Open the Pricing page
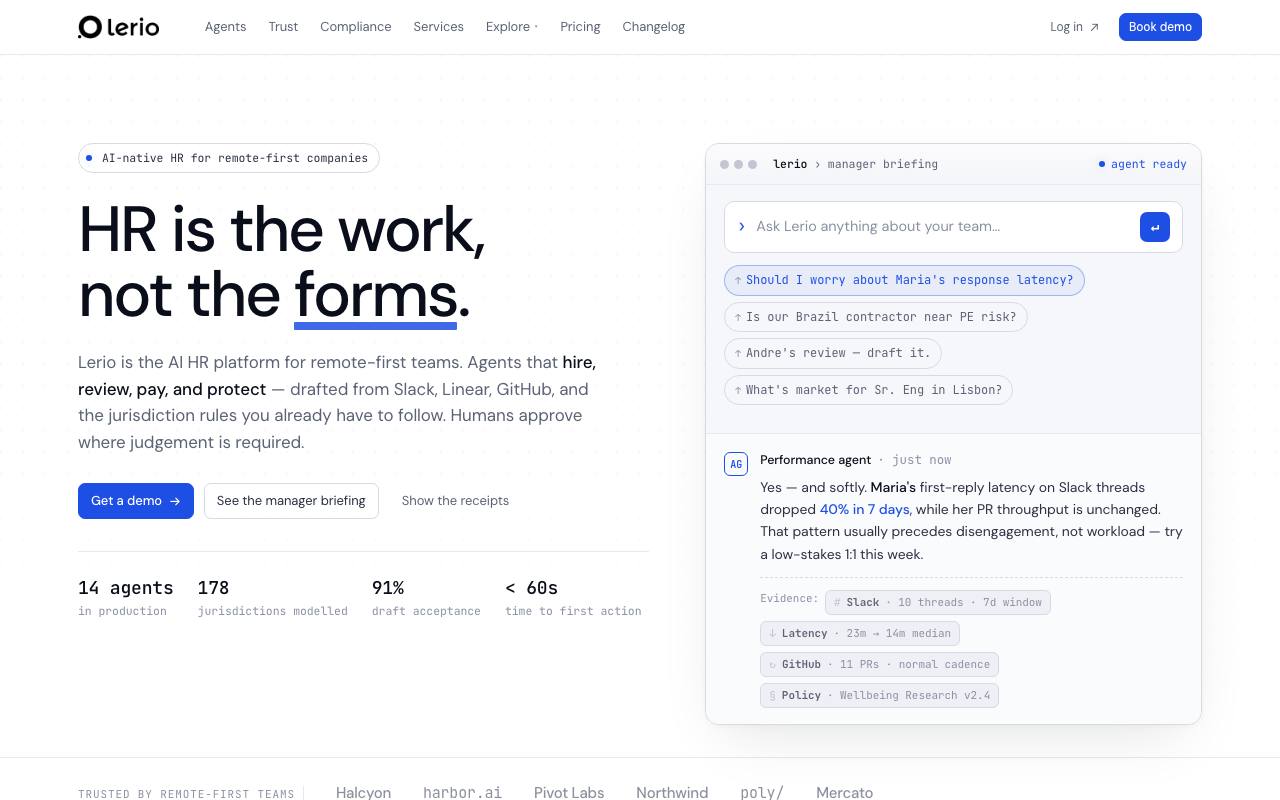The width and height of the screenshot is (1280, 800). tap(580, 27)
